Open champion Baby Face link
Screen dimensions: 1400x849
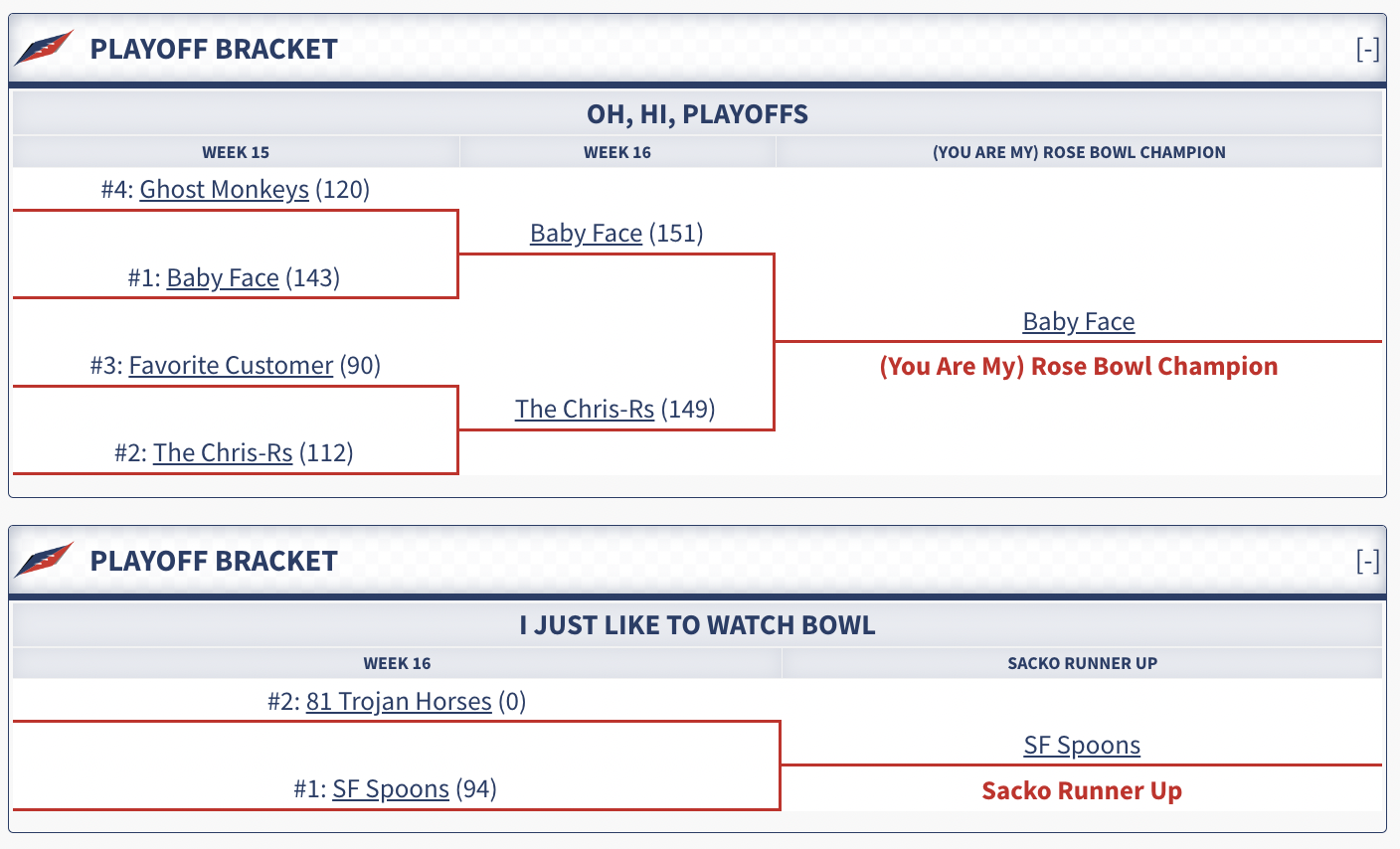[1079, 321]
